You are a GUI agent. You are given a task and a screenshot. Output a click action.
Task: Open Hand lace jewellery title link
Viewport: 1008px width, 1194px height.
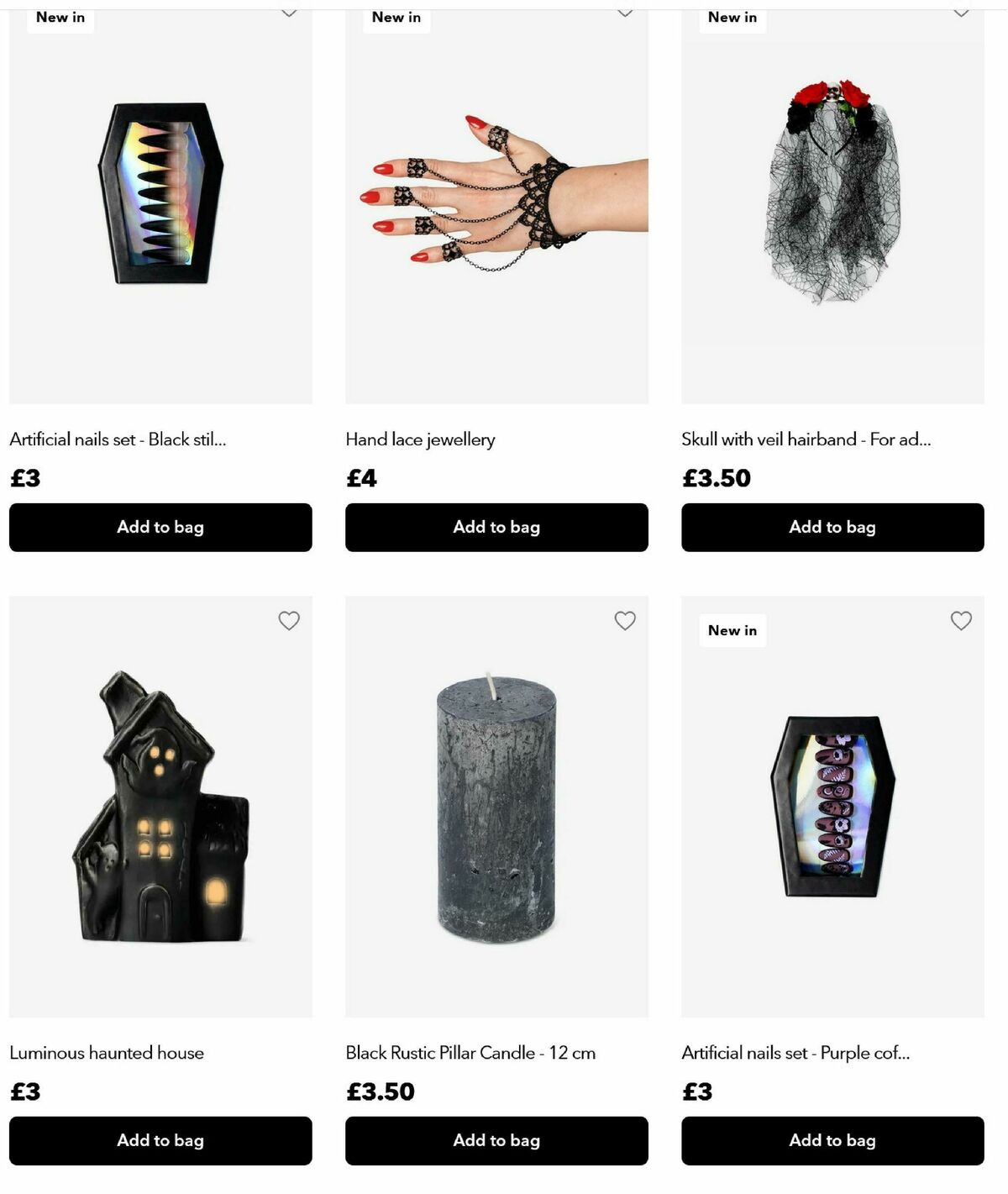[x=420, y=439]
